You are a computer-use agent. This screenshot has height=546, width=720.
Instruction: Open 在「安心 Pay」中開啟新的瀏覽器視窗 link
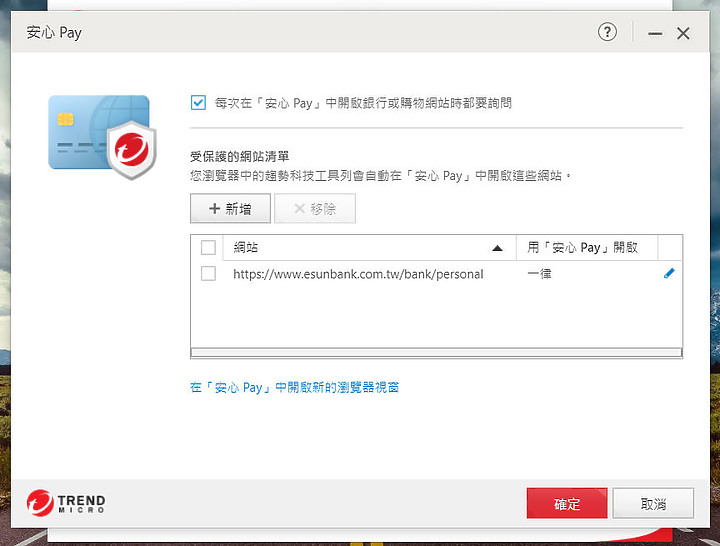(x=294, y=388)
